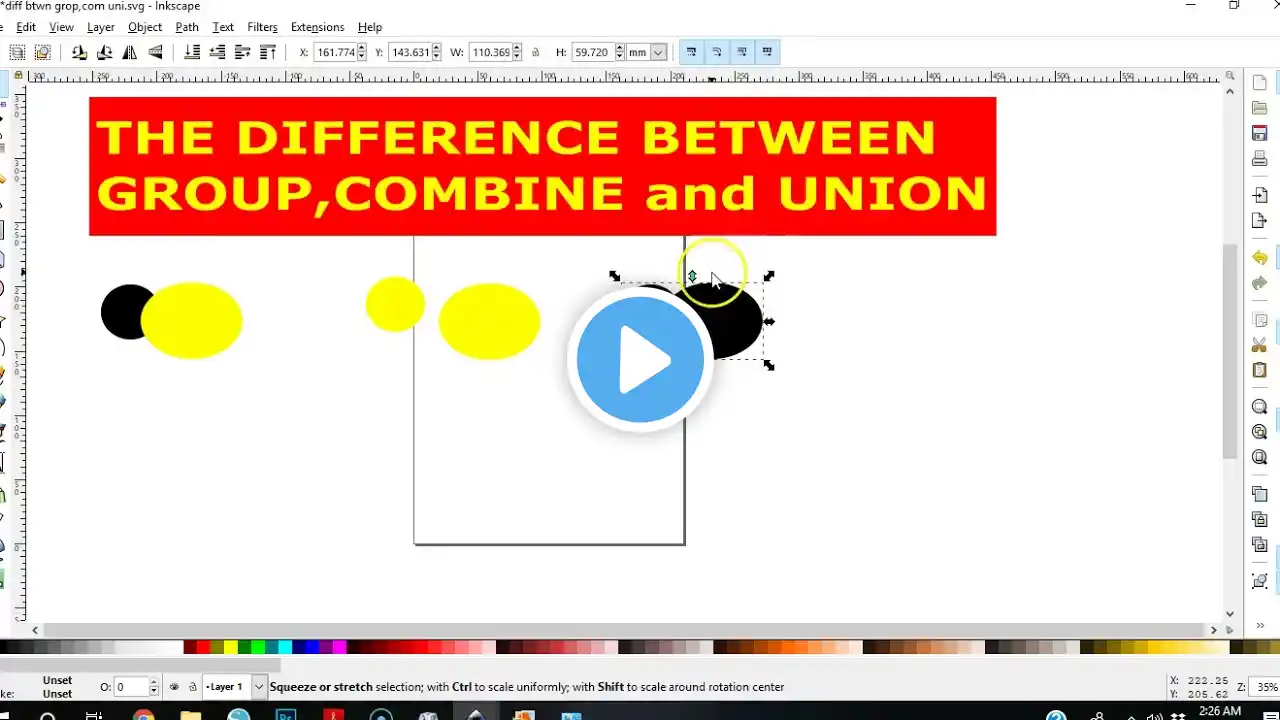
Task: Open the Path menu
Action: pos(186,27)
